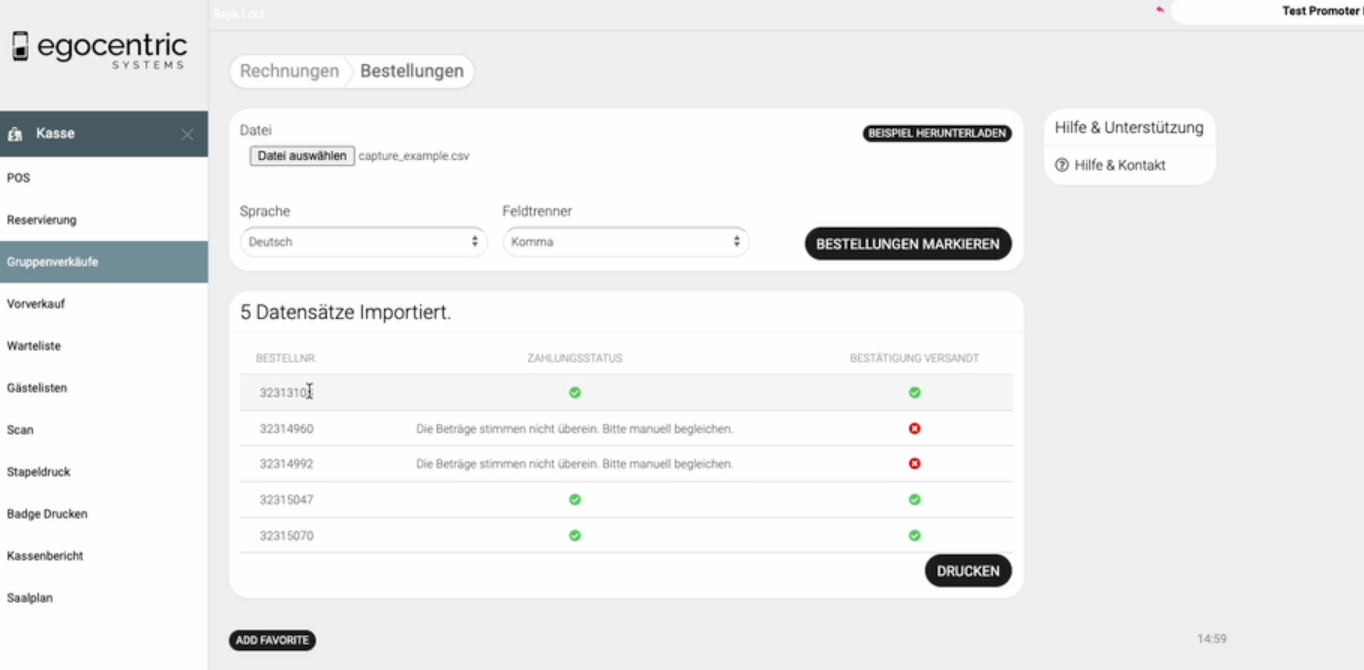Click the Add Favorite button
This screenshot has width=1364, height=670.
[x=272, y=641]
